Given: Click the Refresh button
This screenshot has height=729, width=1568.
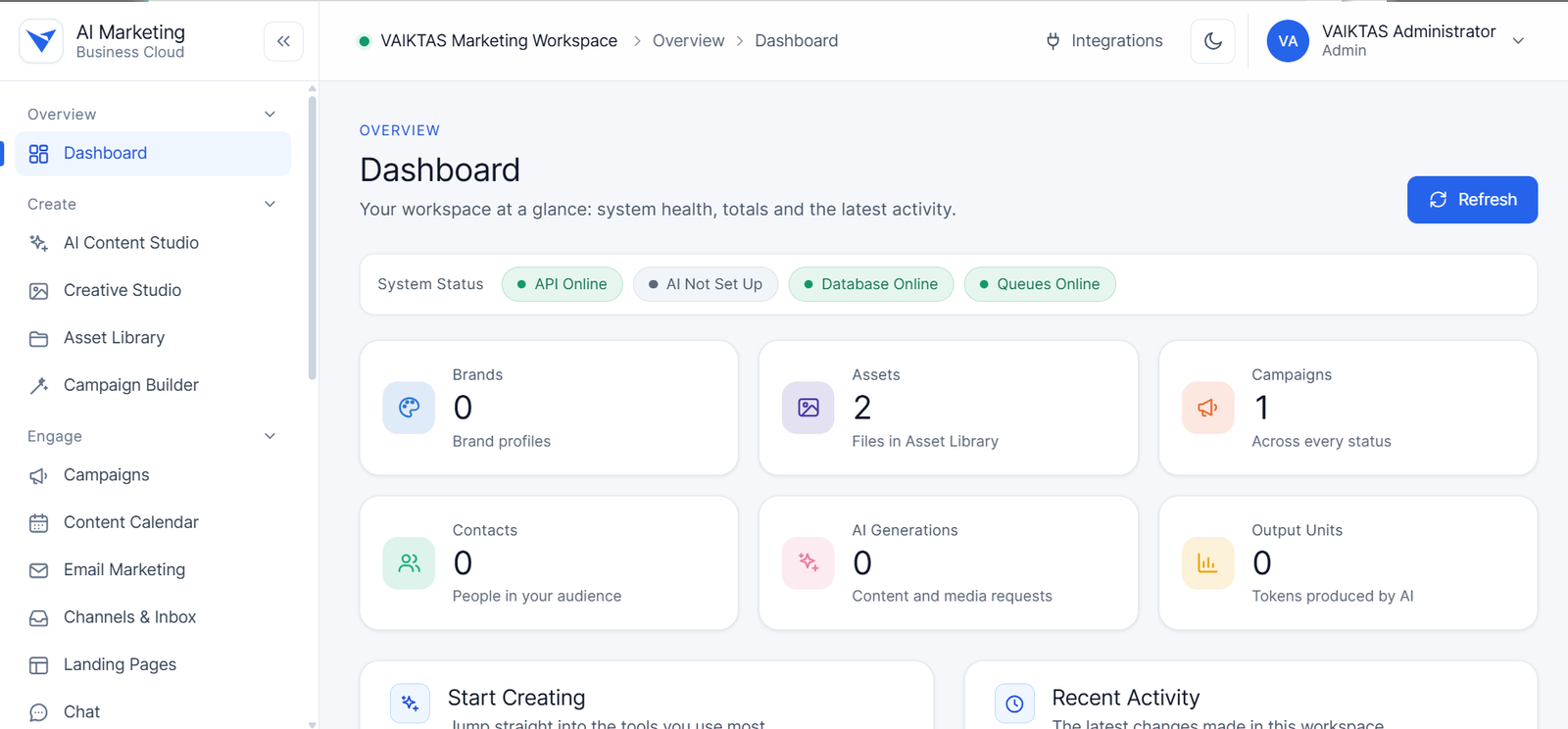Looking at the screenshot, I should [1472, 200].
